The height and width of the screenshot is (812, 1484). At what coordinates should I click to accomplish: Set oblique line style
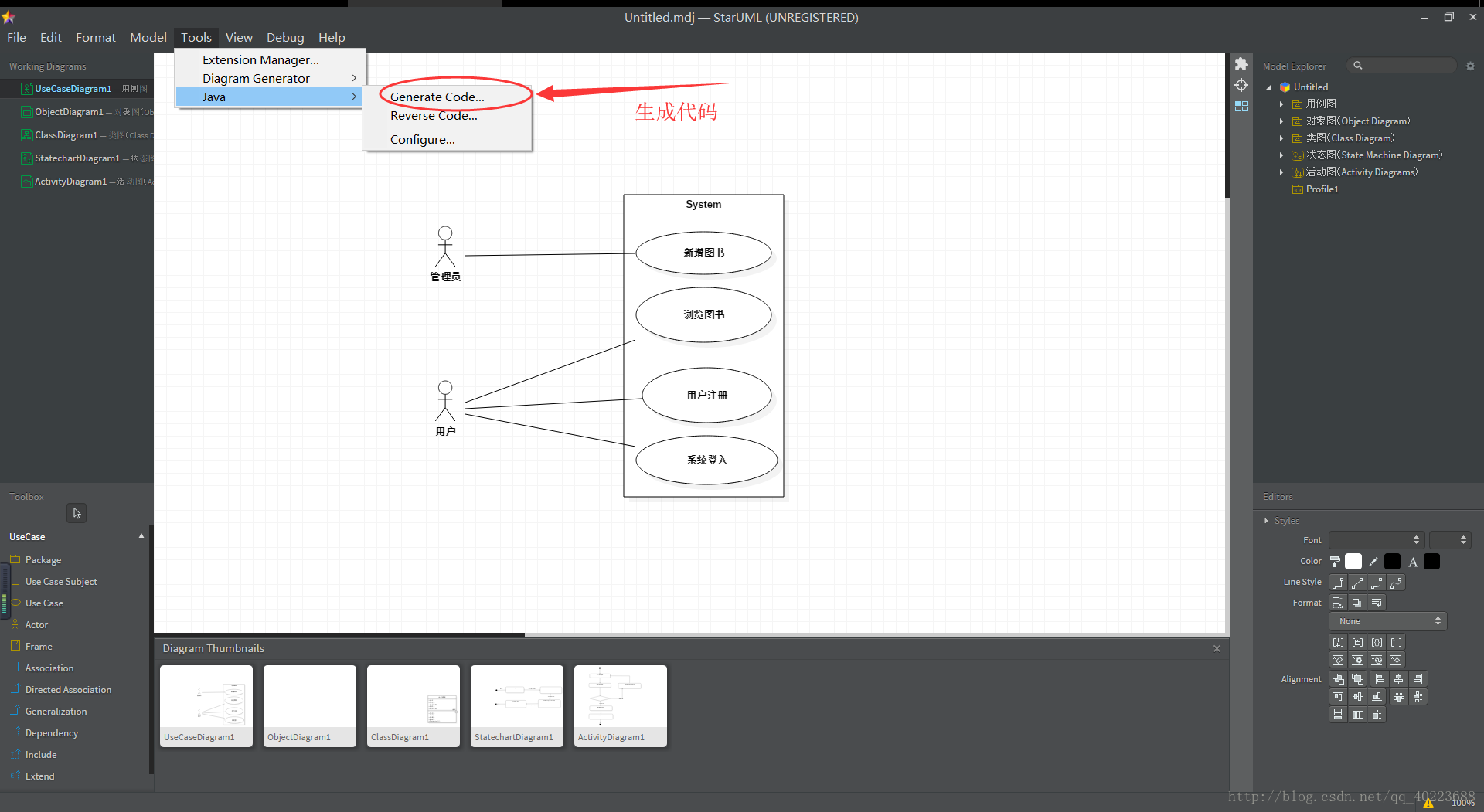tap(1357, 583)
